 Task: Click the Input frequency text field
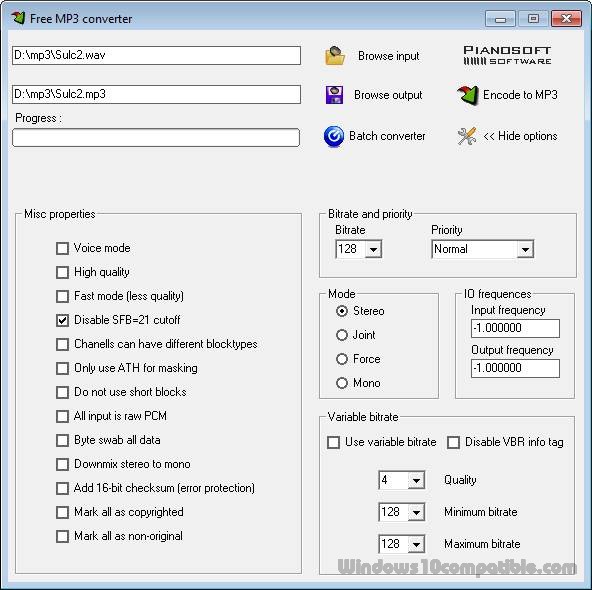pyautogui.click(x=515, y=328)
